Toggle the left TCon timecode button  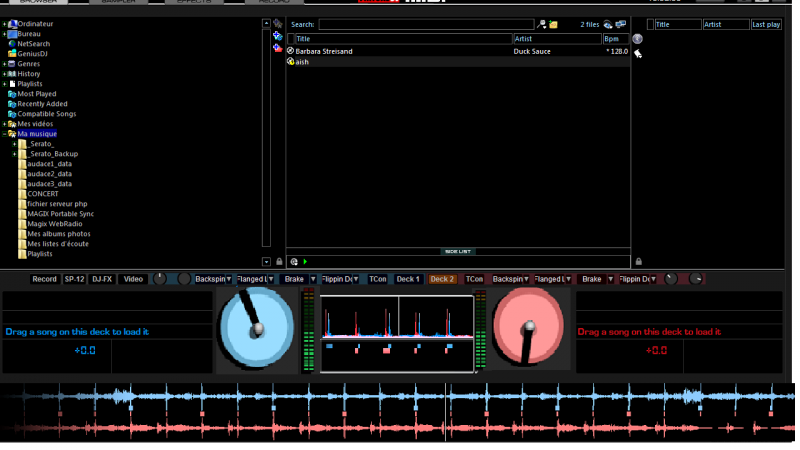377,279
